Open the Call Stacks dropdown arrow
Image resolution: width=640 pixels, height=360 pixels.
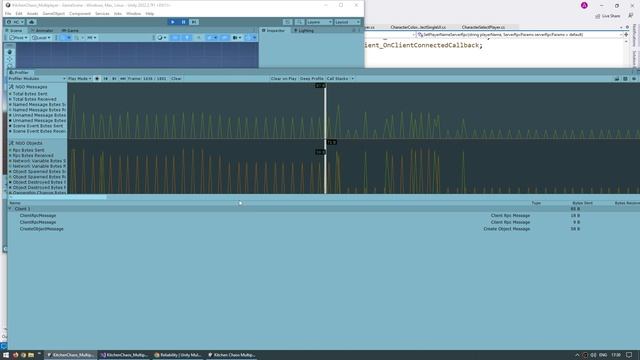pyautogui.click(x=353, y=78)
